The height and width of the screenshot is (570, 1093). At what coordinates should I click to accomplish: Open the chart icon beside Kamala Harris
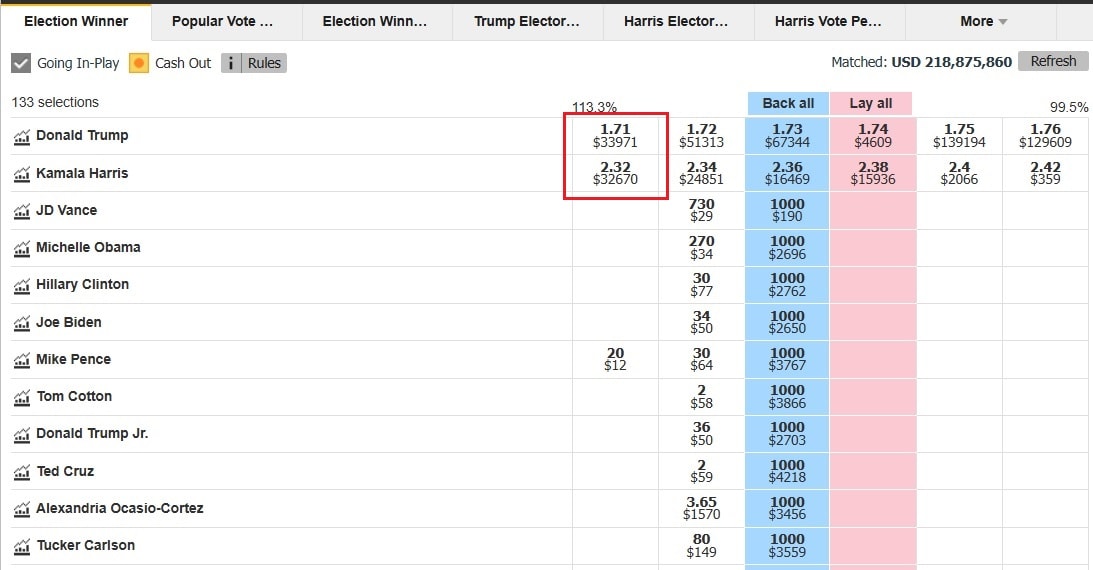22,174
